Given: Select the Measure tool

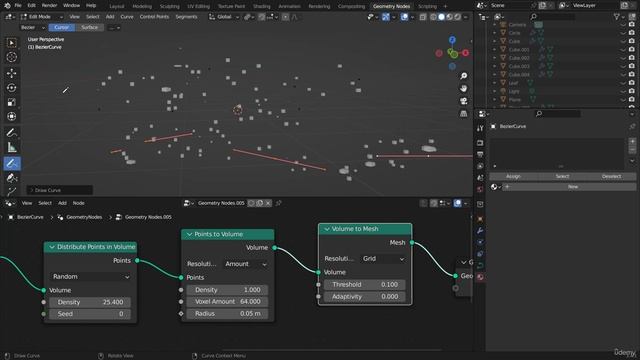Looking at the screenshot, I should (x=11, y=147).
